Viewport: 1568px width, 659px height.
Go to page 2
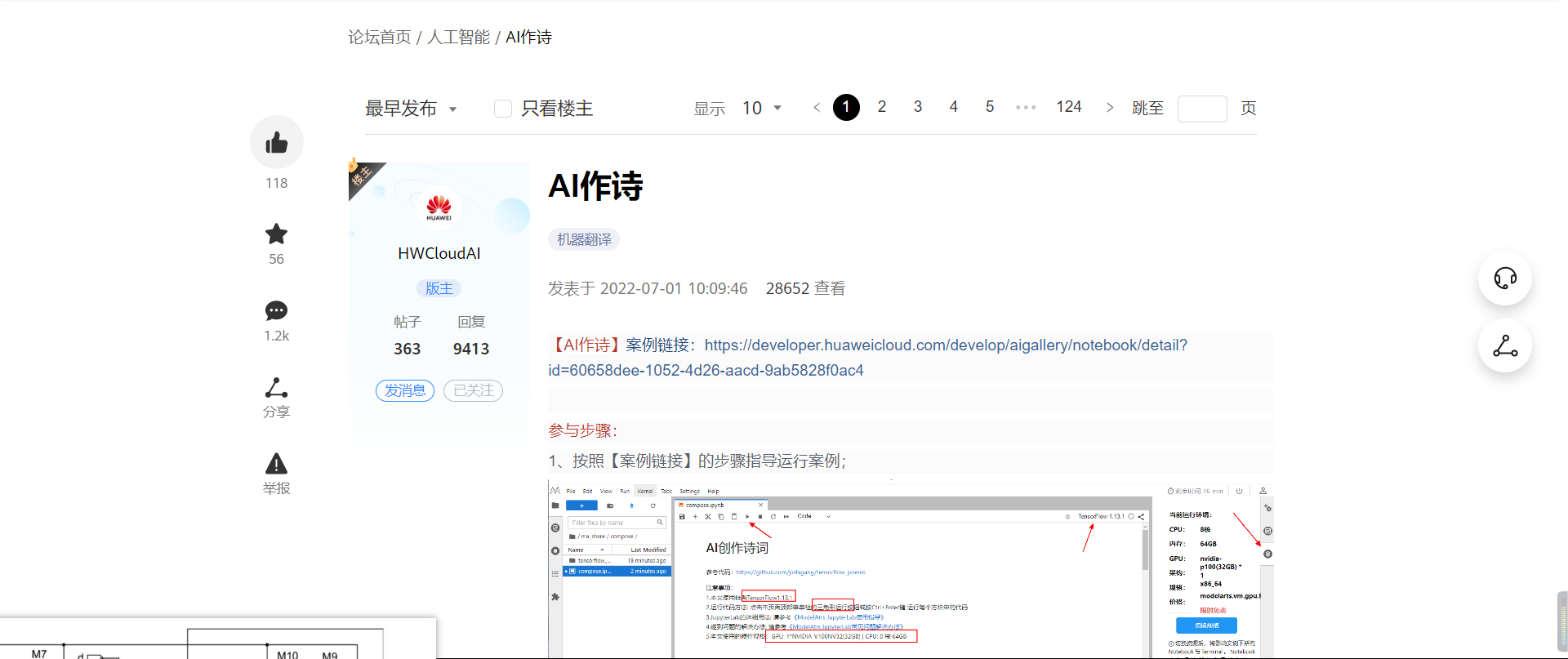882,107
